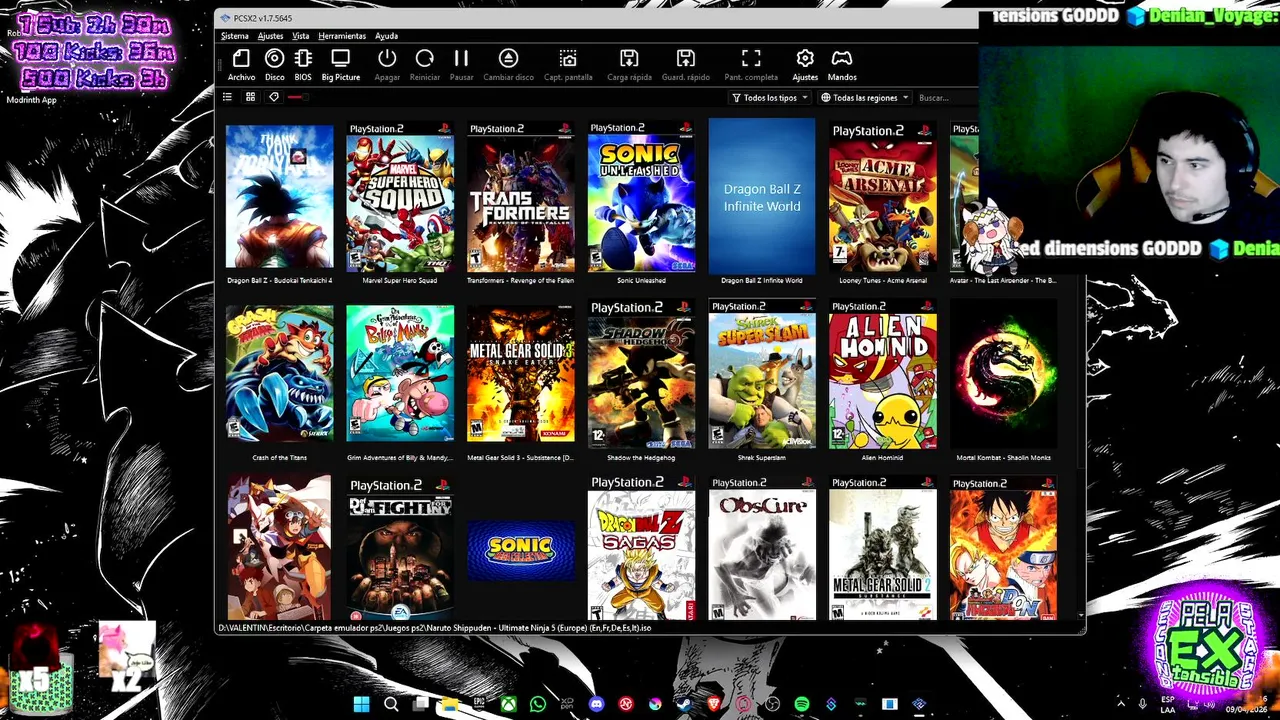Viewport: 1280px width, 720px height.
Task: Select Grim Adventures of Billy & Mandy cover
Action: pos(400,373)
